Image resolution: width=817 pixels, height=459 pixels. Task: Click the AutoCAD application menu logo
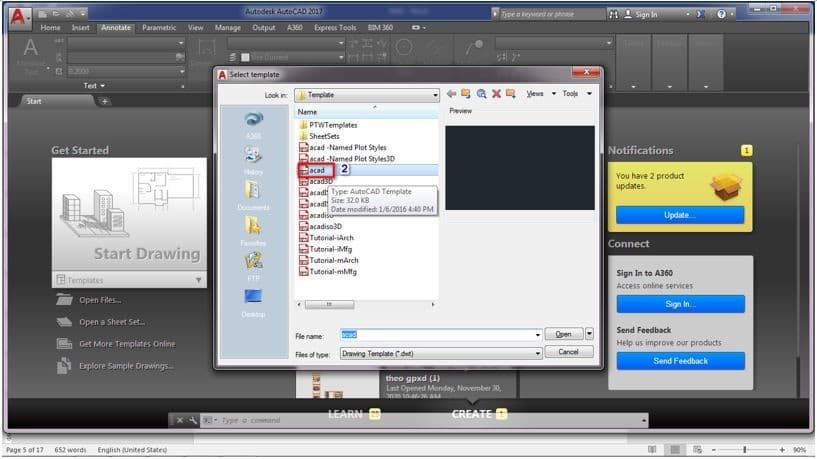pos(18,17)
